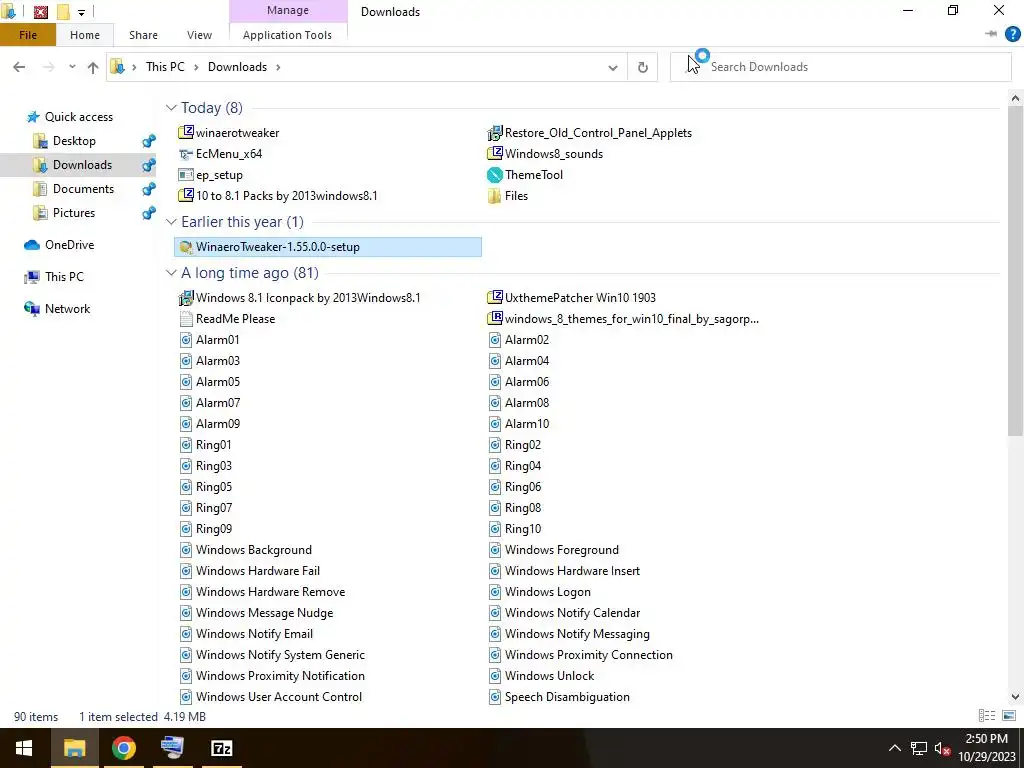Open Desktop in the navigation pane
Viewport: 1024px width, 768px height.
74,141
